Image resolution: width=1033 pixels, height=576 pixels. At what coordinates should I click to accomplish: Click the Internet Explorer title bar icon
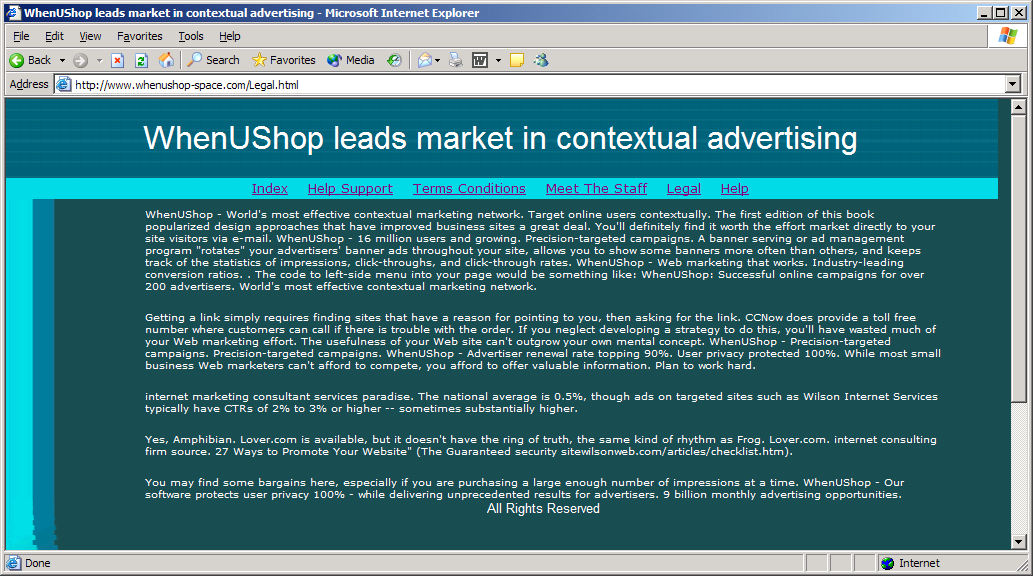13,13
